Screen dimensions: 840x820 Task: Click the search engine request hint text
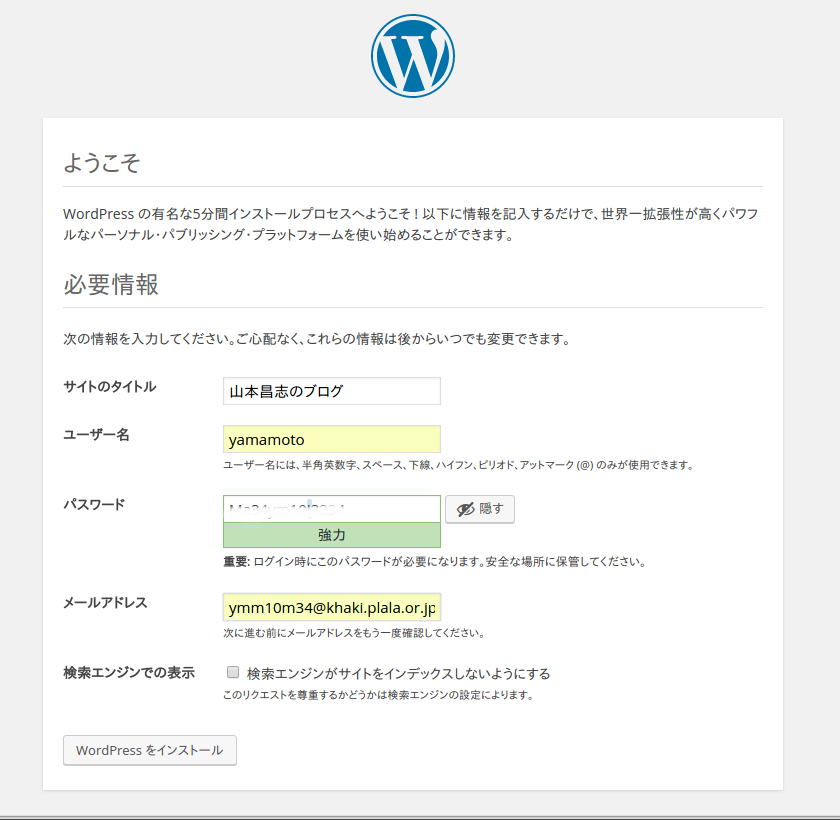(x=379, y=695)
